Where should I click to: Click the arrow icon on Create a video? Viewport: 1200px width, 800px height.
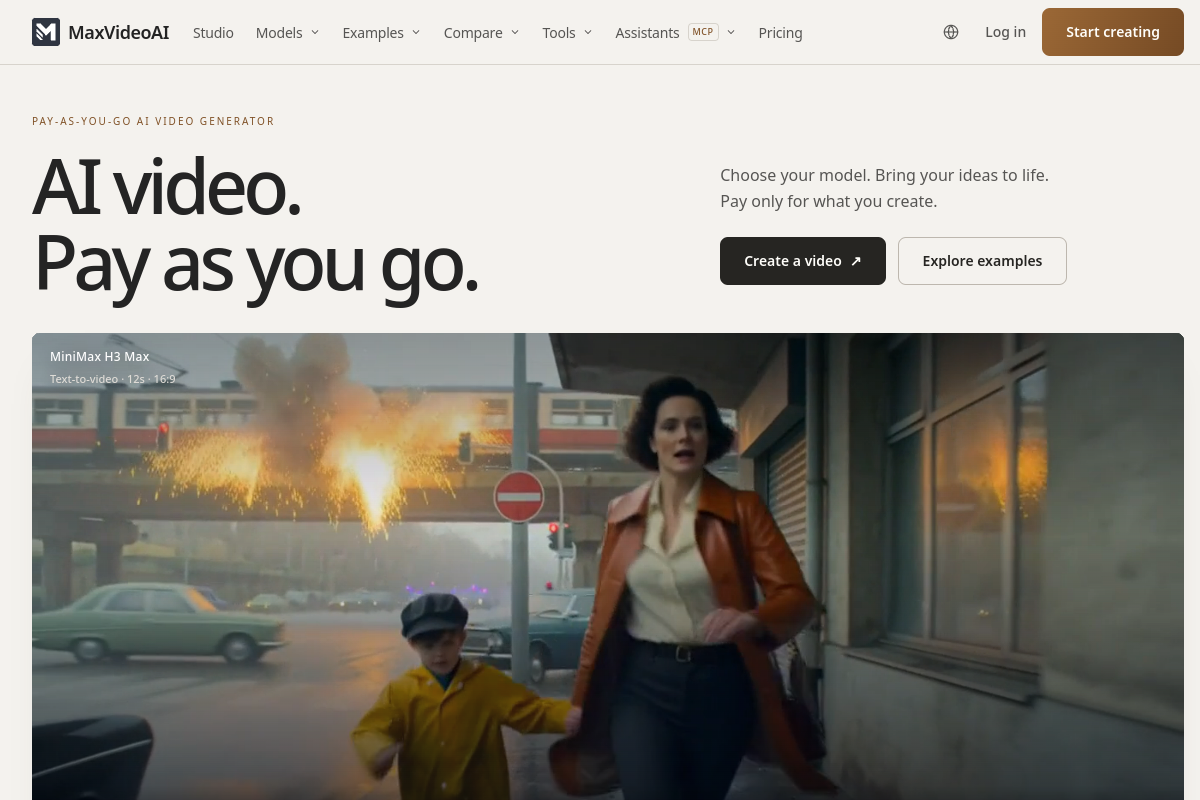(x=856, y=261)
